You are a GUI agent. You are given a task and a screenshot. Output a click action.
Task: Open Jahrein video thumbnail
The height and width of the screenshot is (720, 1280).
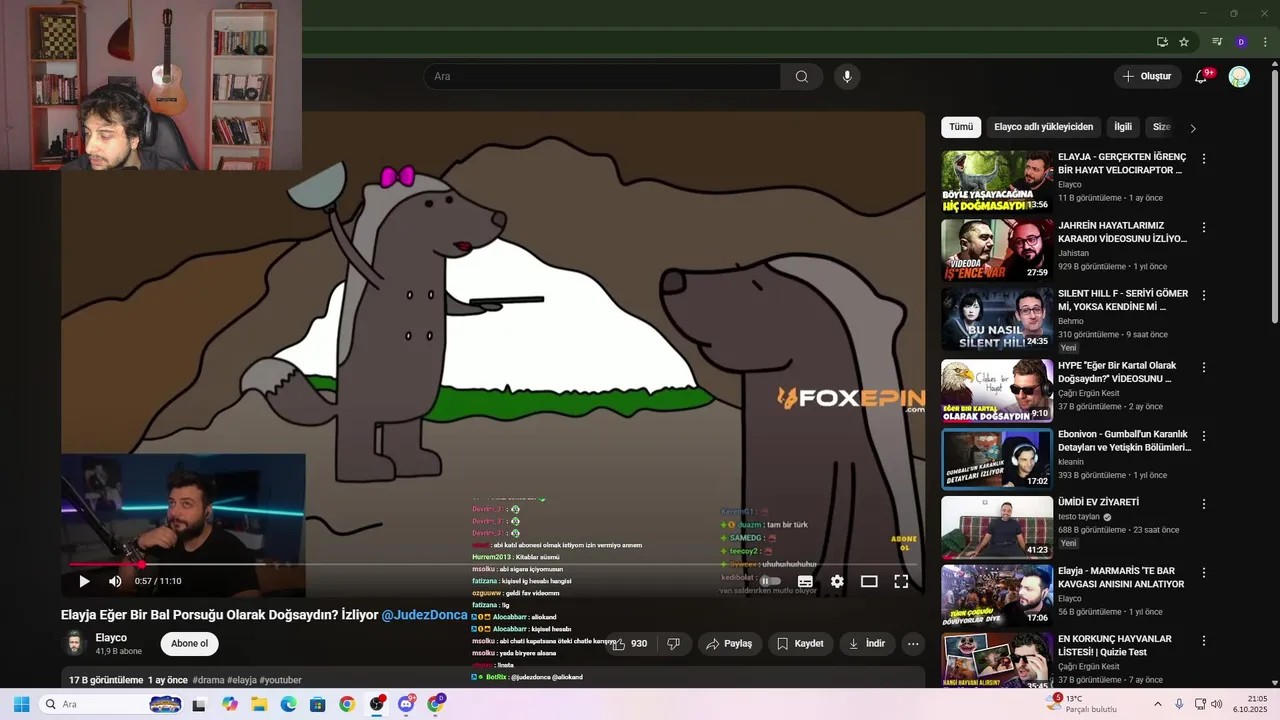coord(997,250)
